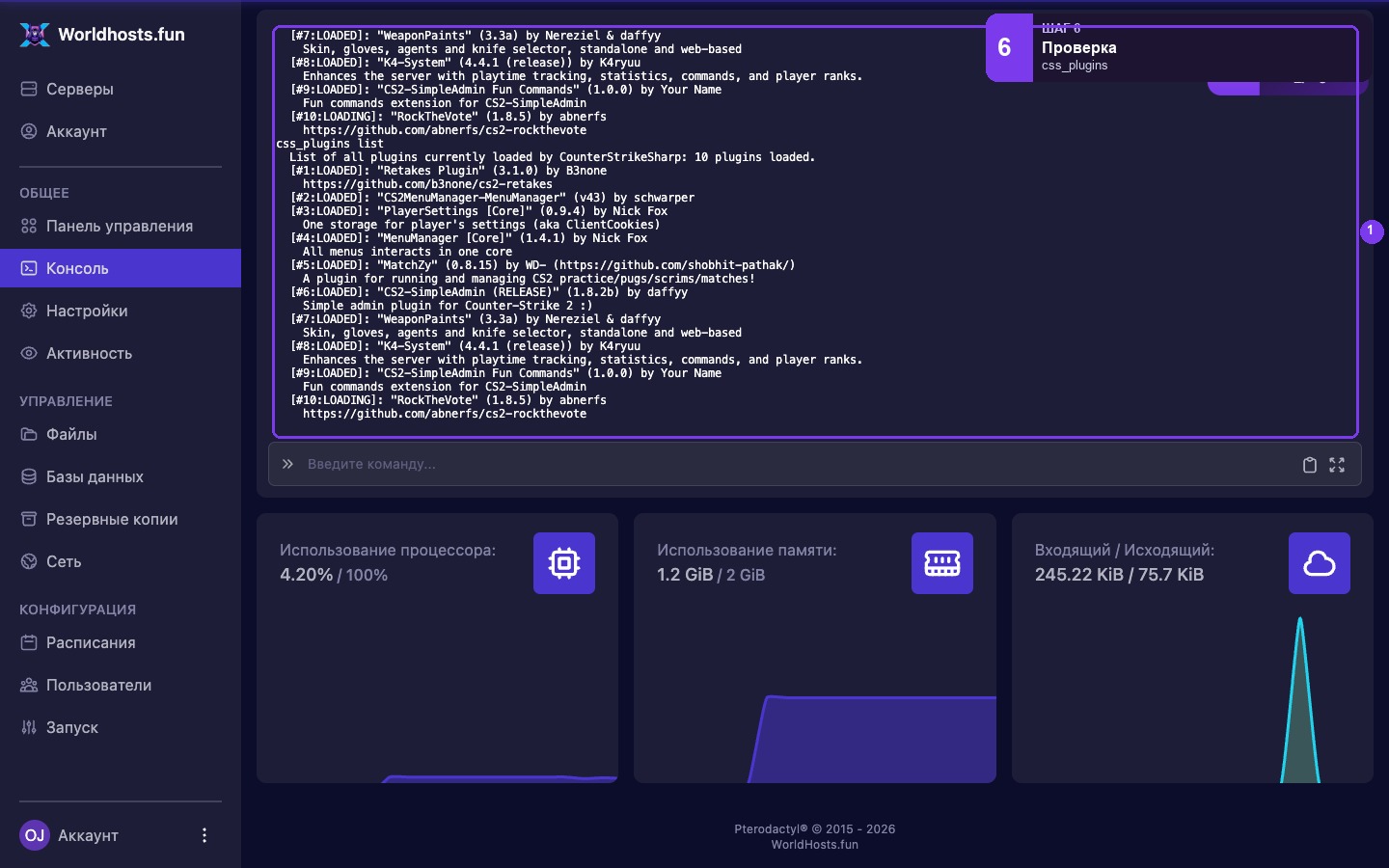The width and height of the screenshot is (1389, 868).
Task: Click the double-chevron prompt icon
Action: coord(287,464)
